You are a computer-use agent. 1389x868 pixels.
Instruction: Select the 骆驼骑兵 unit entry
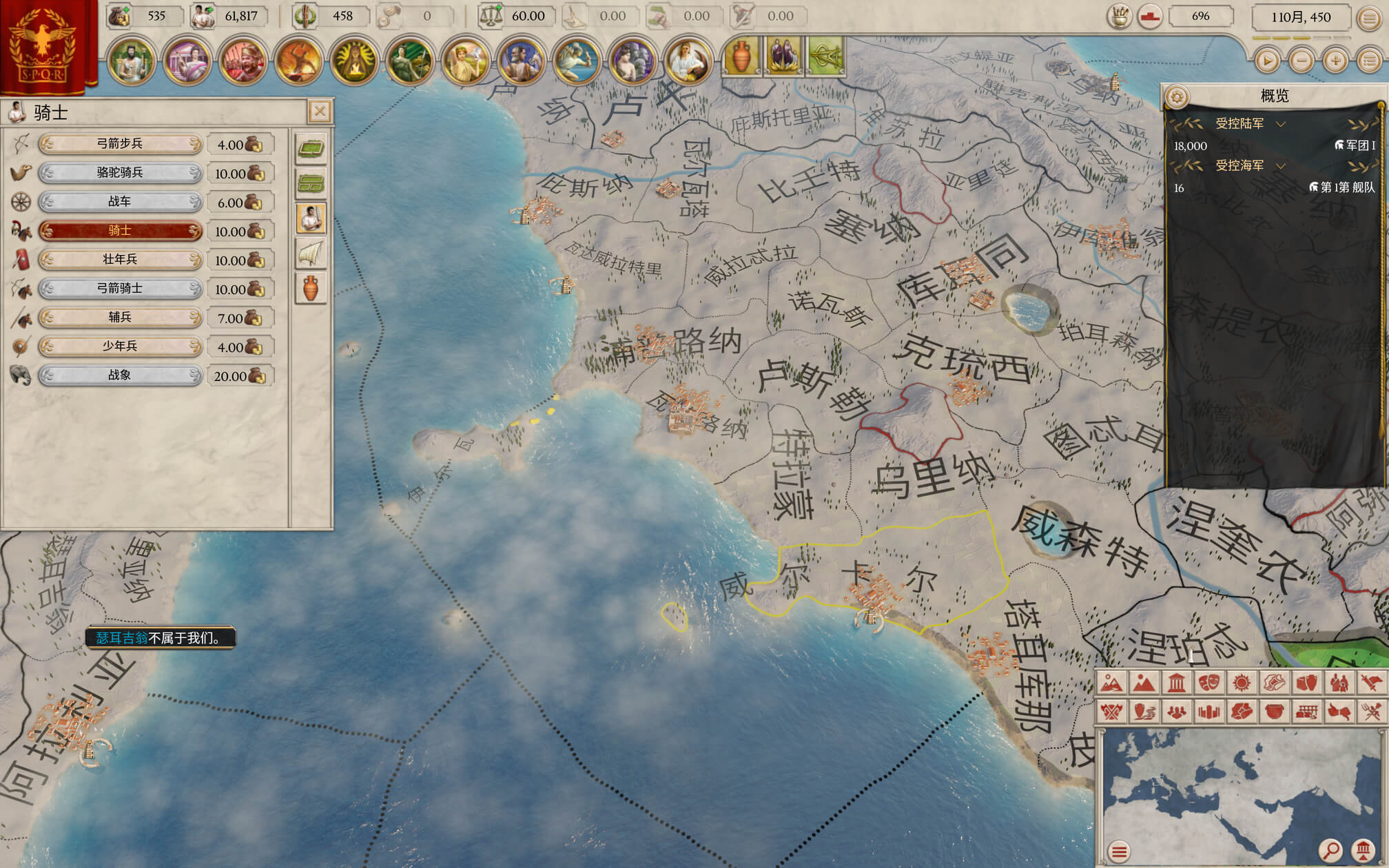(120, 172)
